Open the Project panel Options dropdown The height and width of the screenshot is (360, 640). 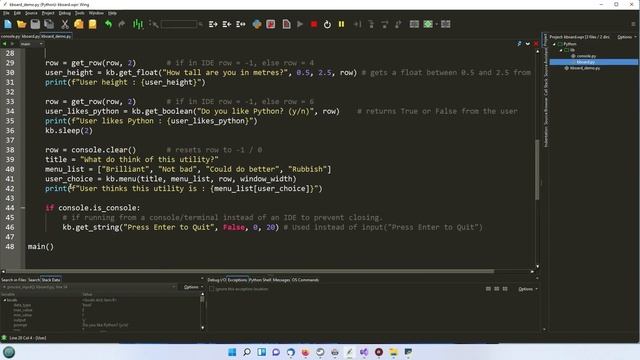pyautogui.click(x=626, y=37)
